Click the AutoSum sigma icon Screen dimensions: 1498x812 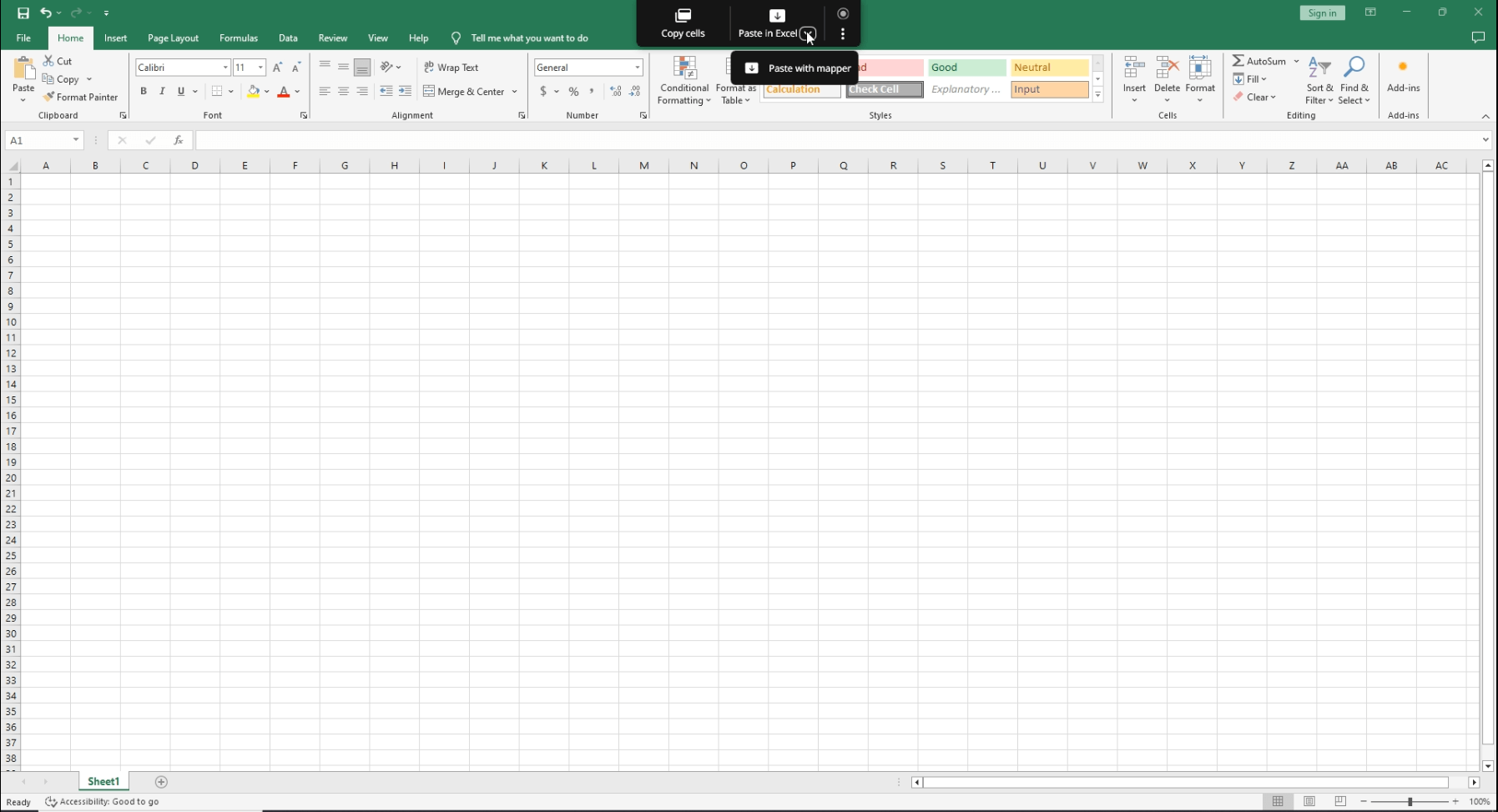click(x=1238, y=61)
